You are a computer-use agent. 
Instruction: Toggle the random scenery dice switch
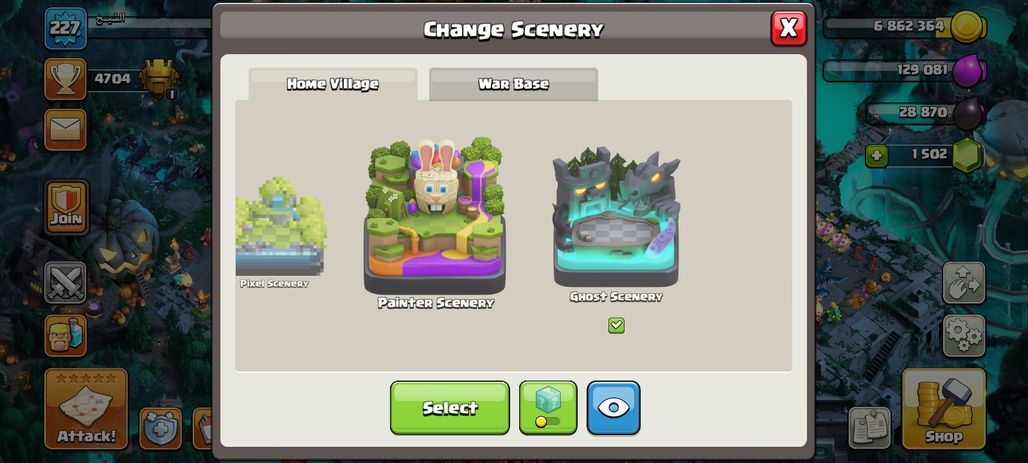pos(548,407)
